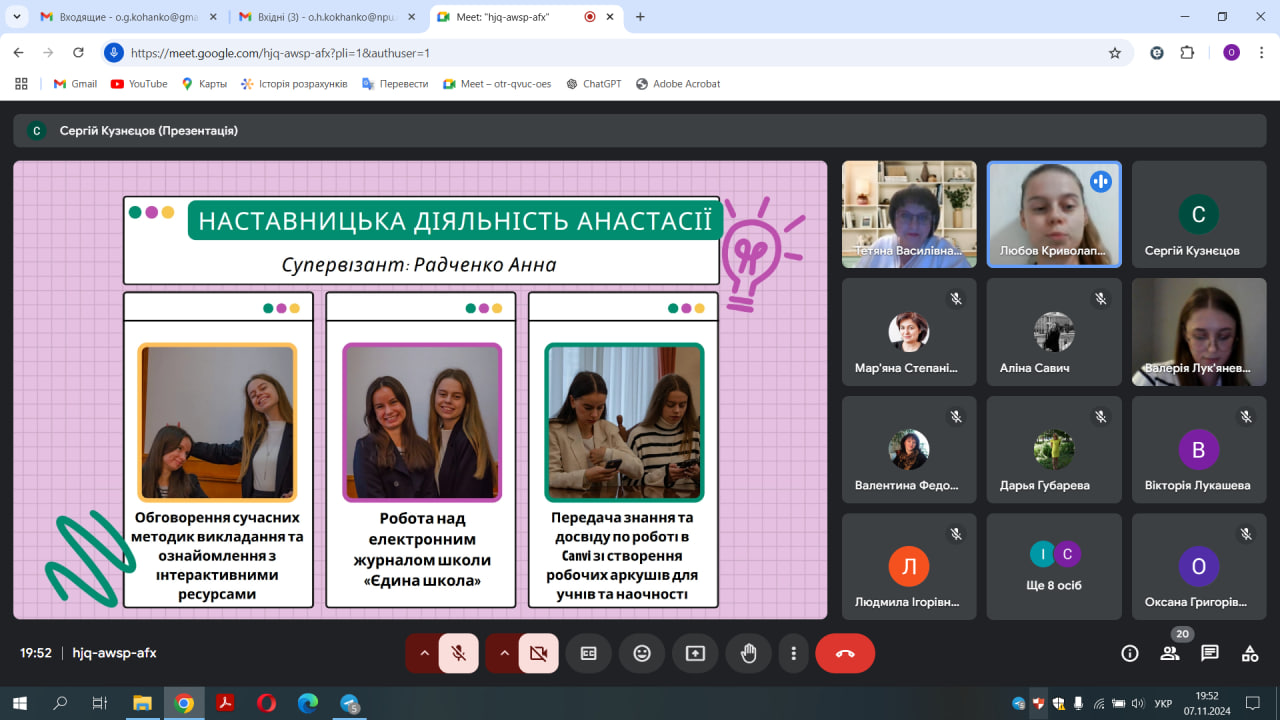Go back in browser history
Viewport: 1280px width, 720px height.
coord(19,53)
